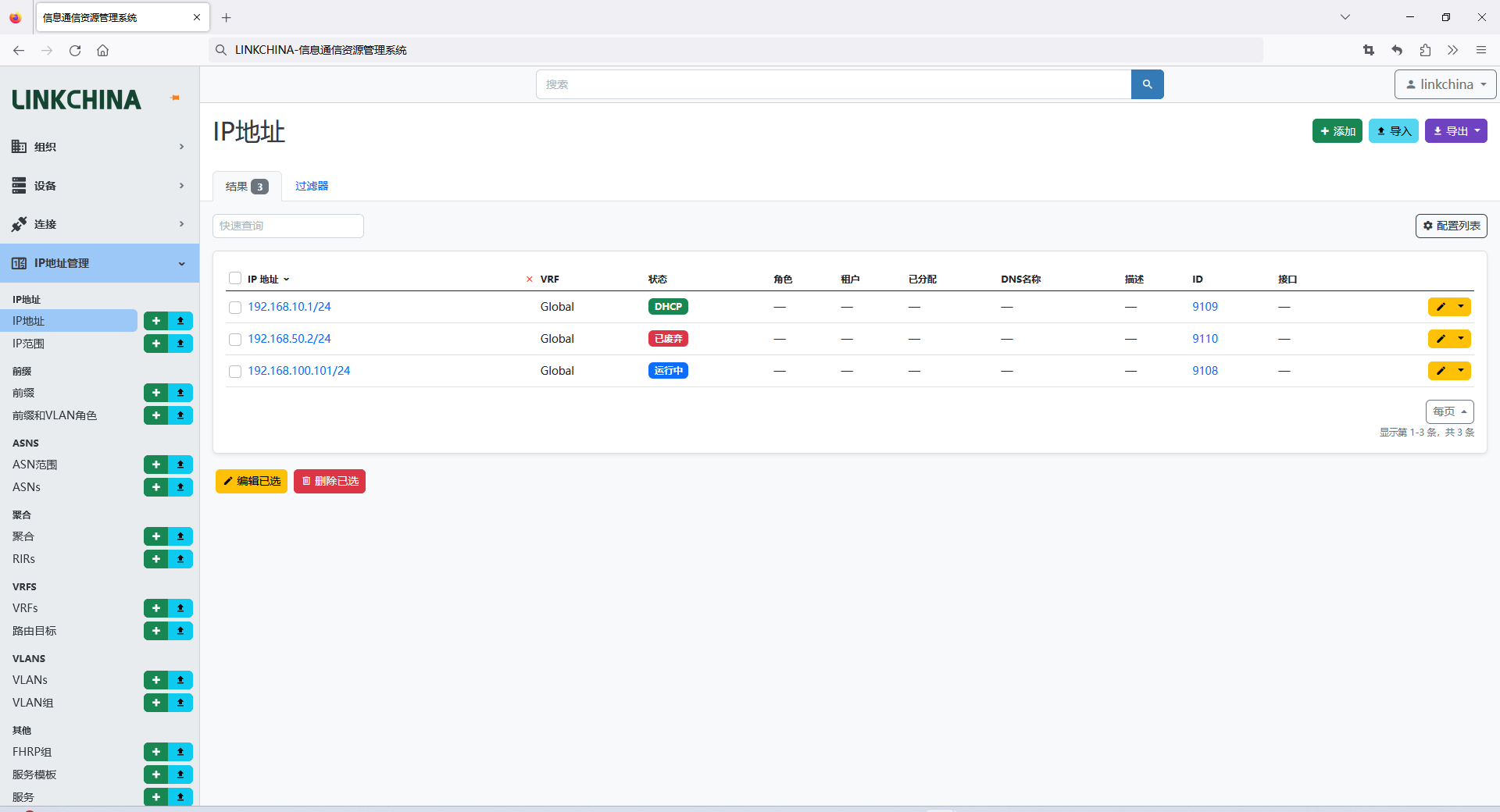This screenshot has width=1500, height=812.
Task: Sort by the IP 地址 column header
Action: pos(263,280)
